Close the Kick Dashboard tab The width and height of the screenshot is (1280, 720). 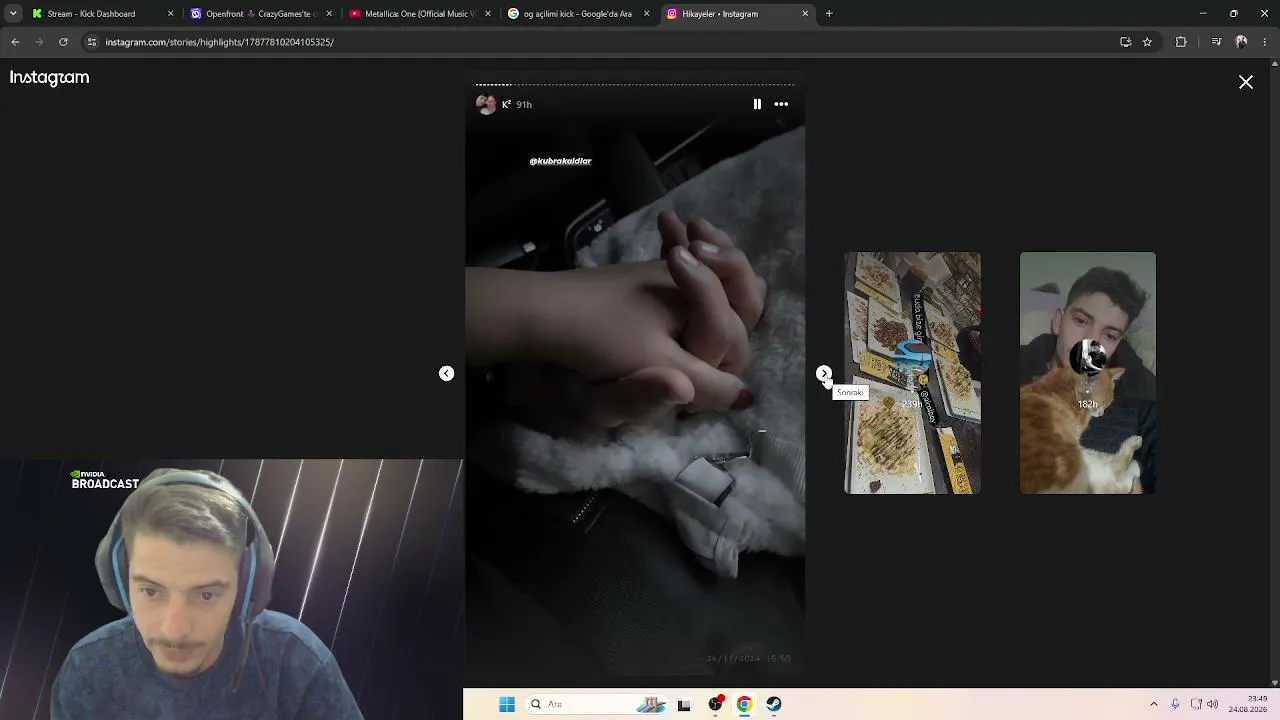pyautogui.click(x=170, y=14)
